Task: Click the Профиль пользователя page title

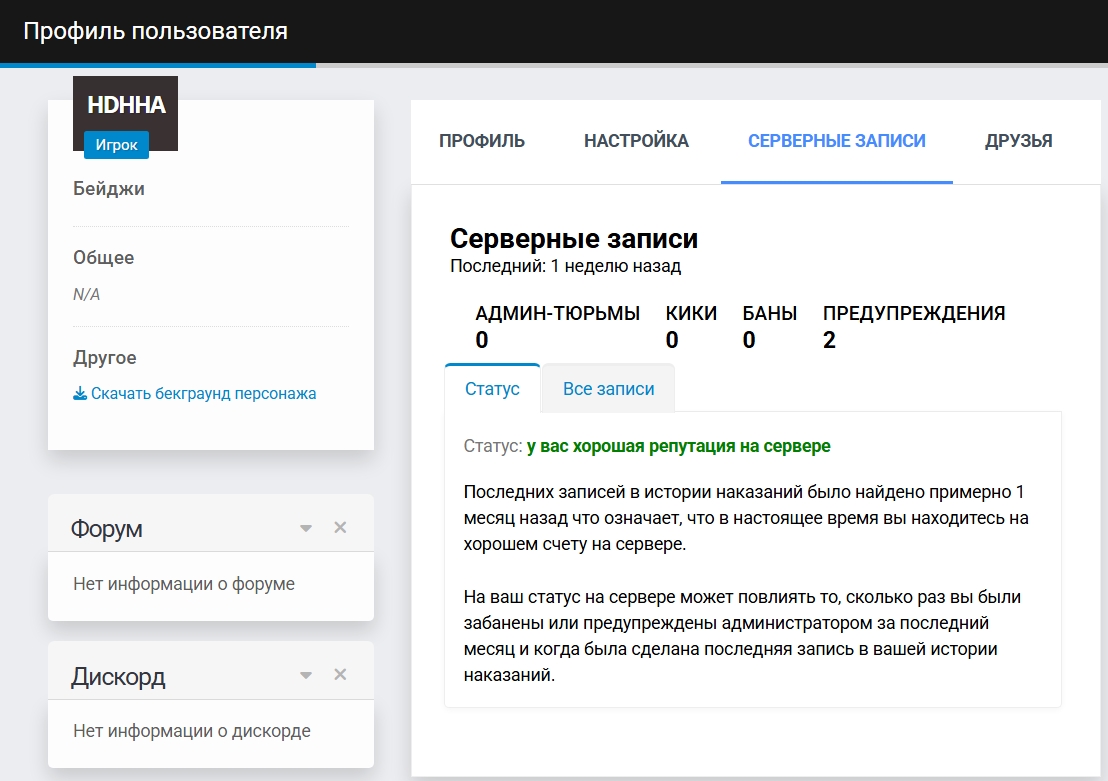Action: (155, 31)
